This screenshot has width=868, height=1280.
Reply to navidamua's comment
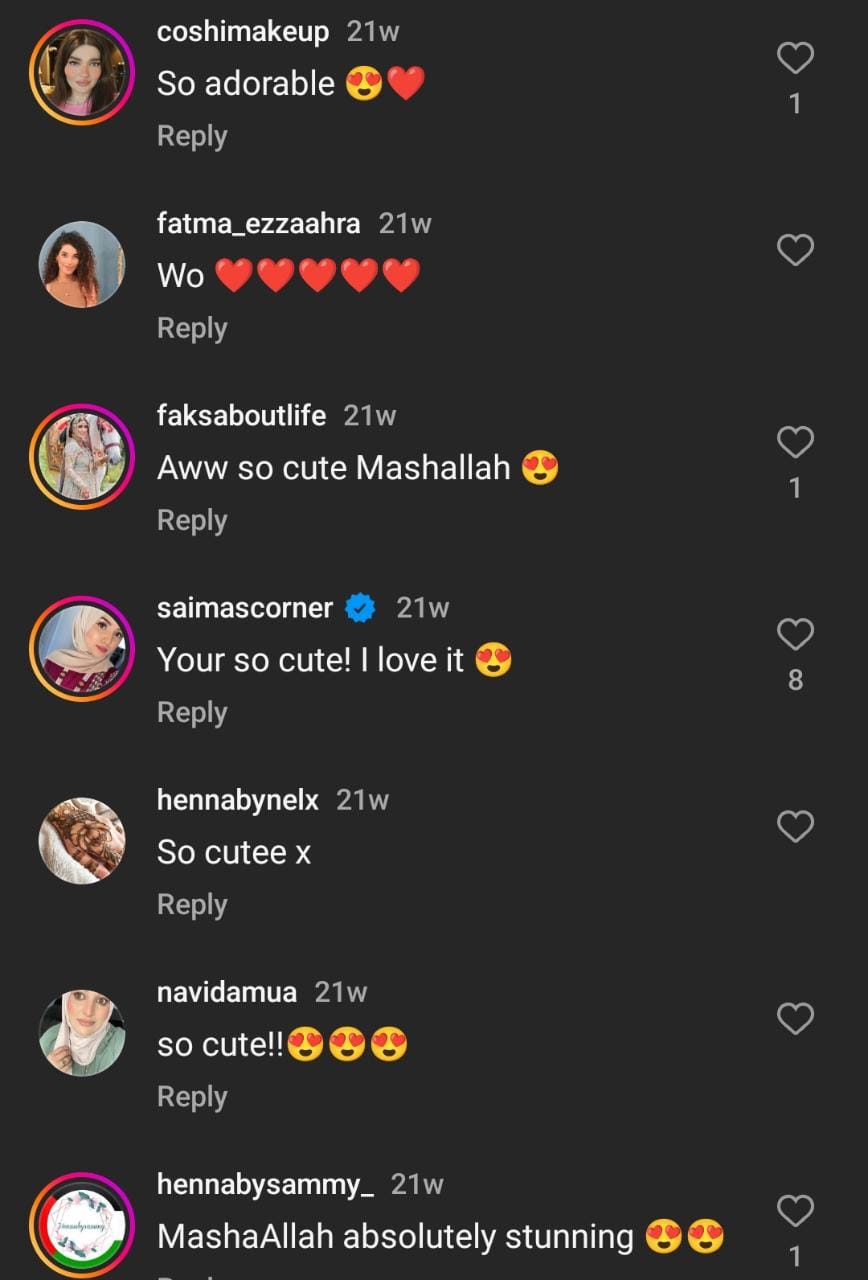coord(192,1096)
